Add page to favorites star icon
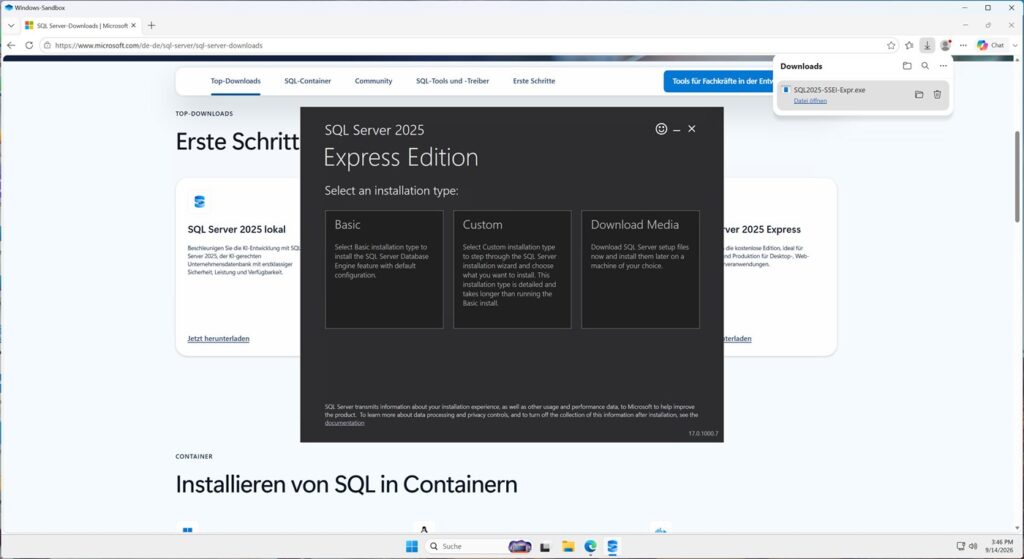 (891, 45)
